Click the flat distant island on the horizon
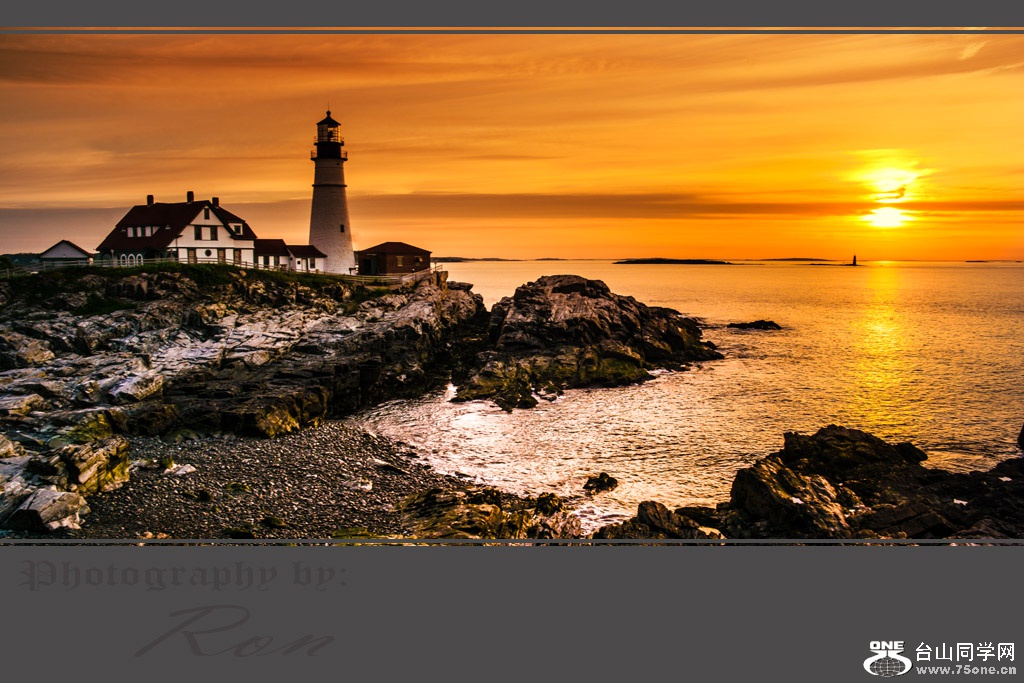Viewport: 1024px width, 683px height. click(672, 261)
